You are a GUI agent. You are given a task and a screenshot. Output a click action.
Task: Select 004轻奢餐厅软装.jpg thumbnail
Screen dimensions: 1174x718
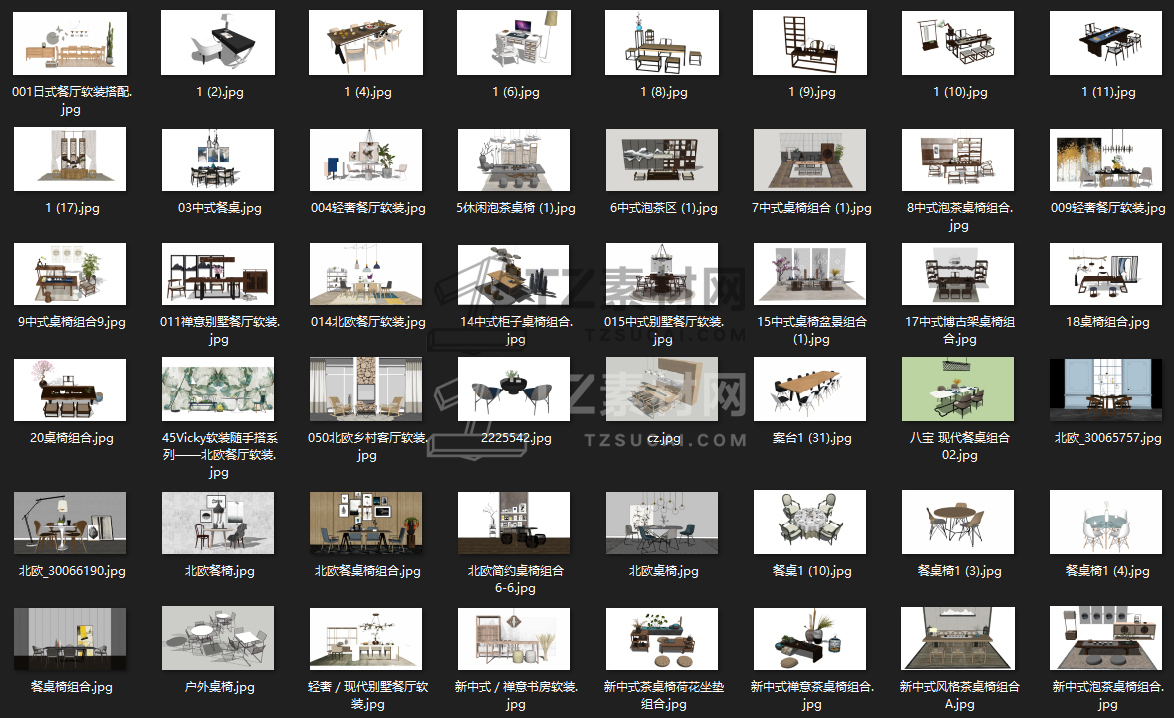(366, 159)
